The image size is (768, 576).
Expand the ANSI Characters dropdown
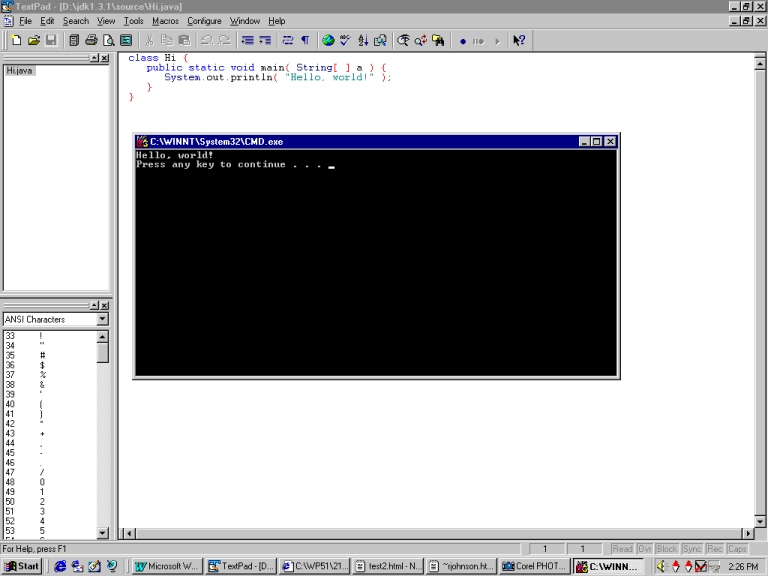pos(102,320)
